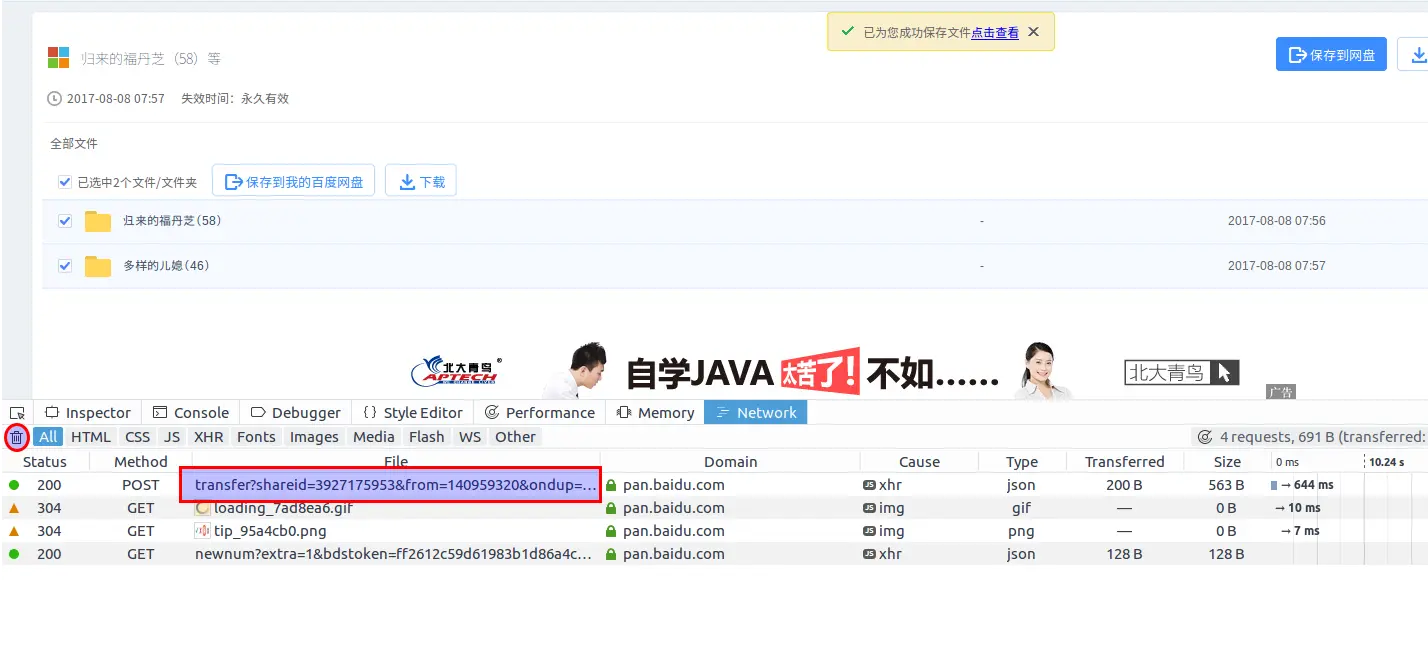The height and width of the screenshot is (648, 1428).
Task: Uncheck 已选中2个文件/文件夹 checkbox
Action: pyautogui.click(x=64, y=181)
